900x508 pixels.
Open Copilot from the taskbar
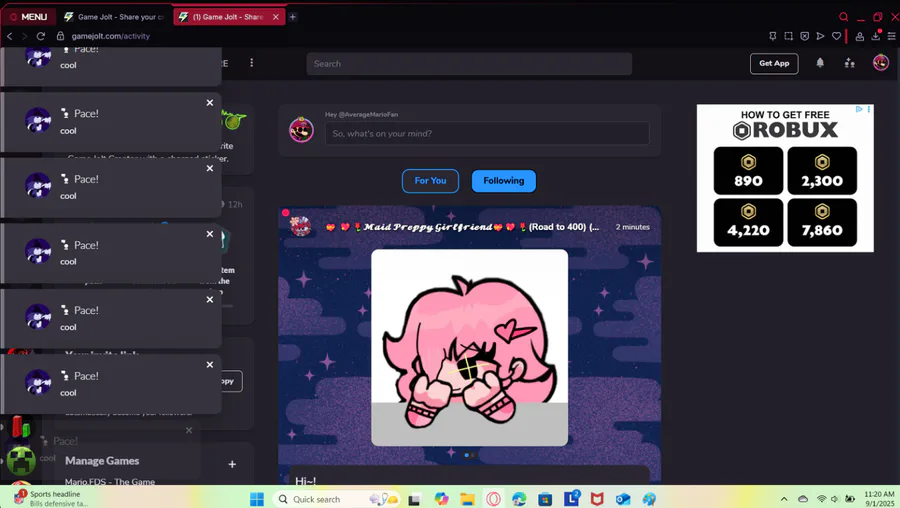(x=441, y=499)
